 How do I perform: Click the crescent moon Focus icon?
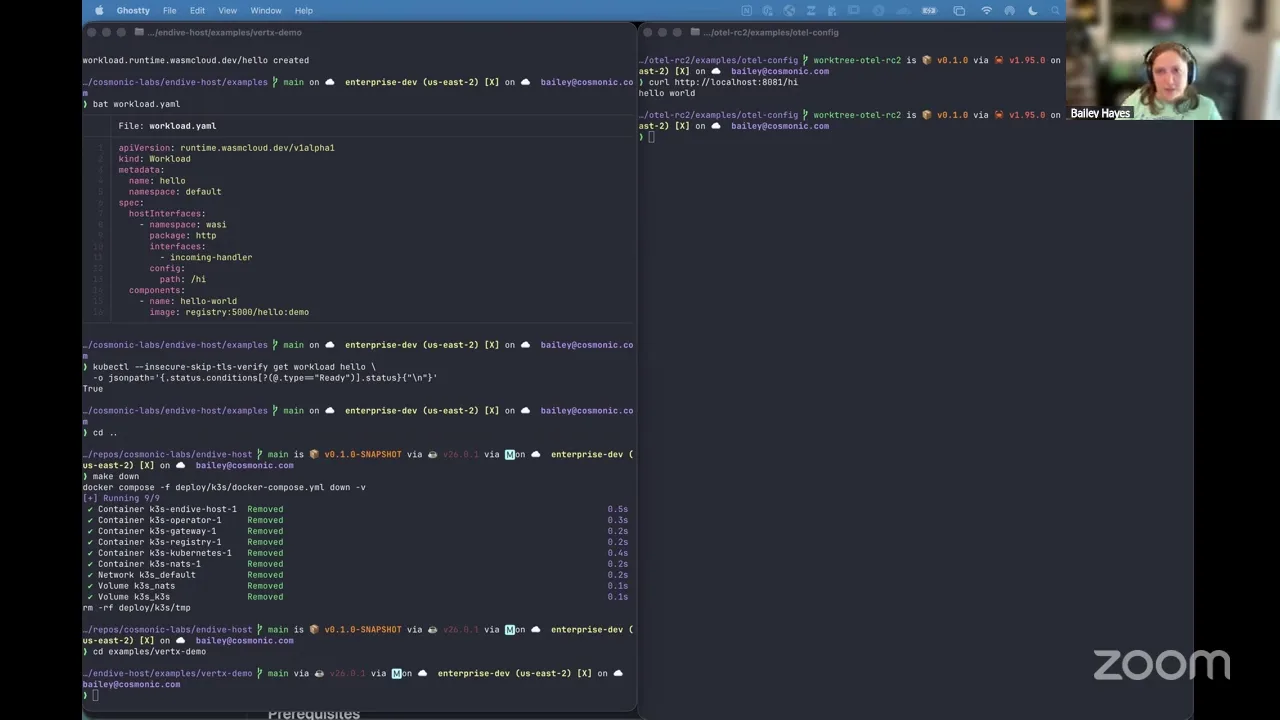click(x=1033, y=10)
